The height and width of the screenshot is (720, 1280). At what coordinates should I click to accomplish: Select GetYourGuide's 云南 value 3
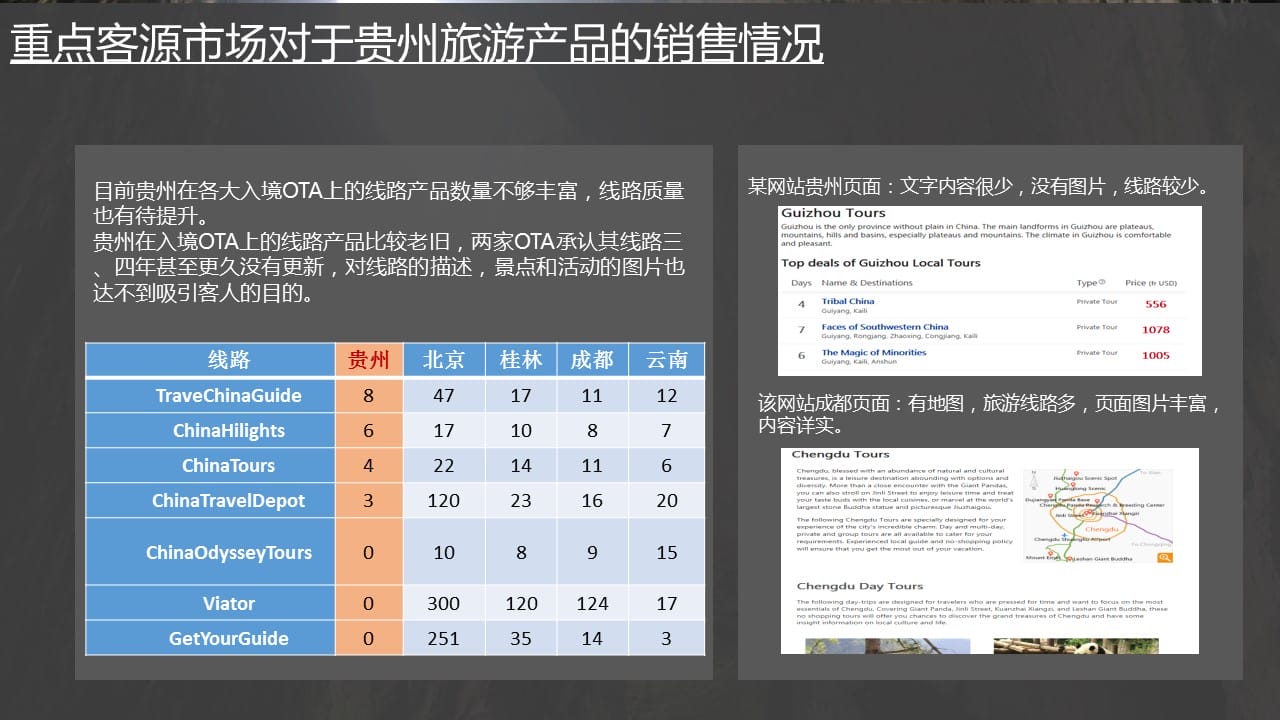[x=667, y=638]
